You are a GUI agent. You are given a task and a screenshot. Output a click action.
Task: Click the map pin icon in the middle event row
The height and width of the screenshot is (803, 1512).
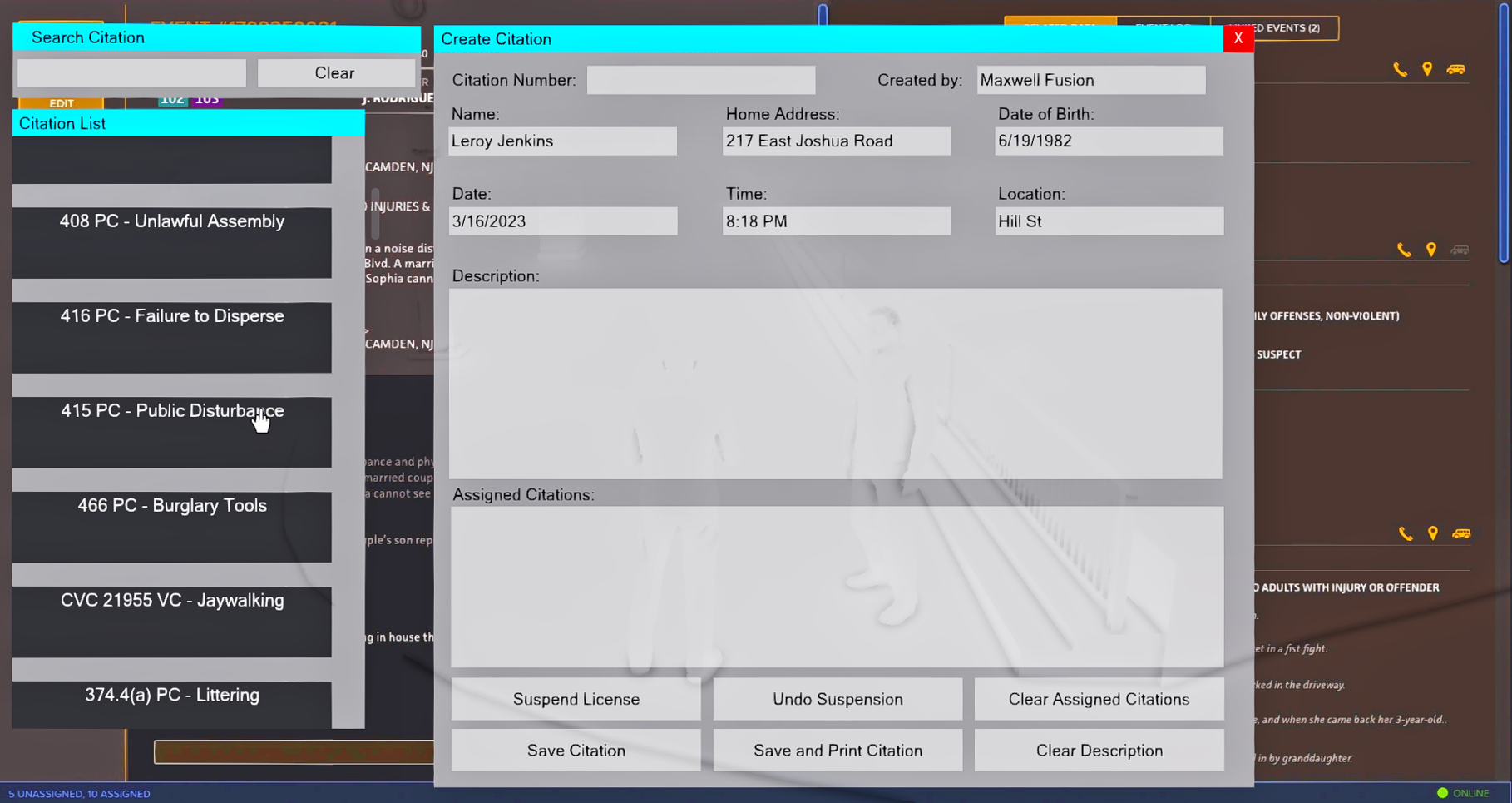click(1431, 250)
